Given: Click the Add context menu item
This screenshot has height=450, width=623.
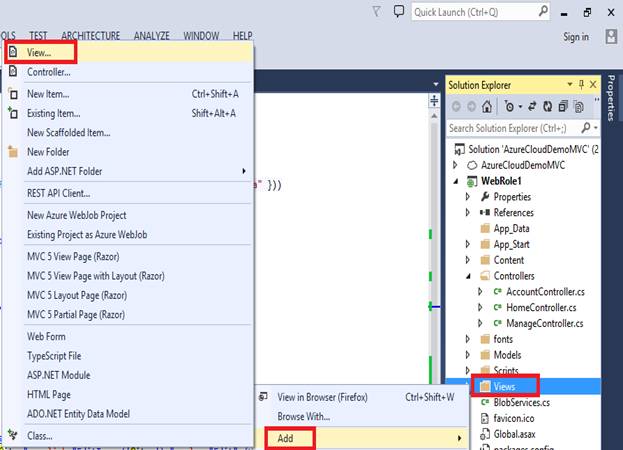Looking at the screenshot, I should [x=362, y=438].
